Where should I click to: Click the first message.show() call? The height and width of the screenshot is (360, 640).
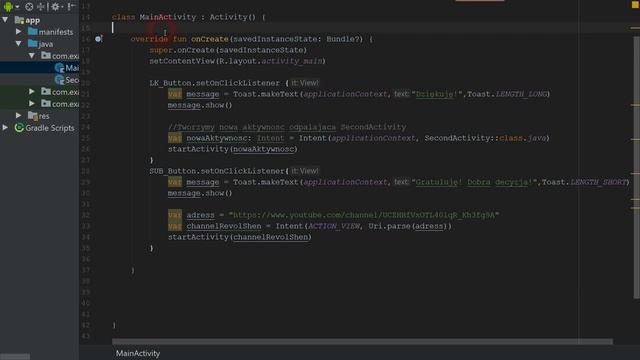tap(200, 105)
